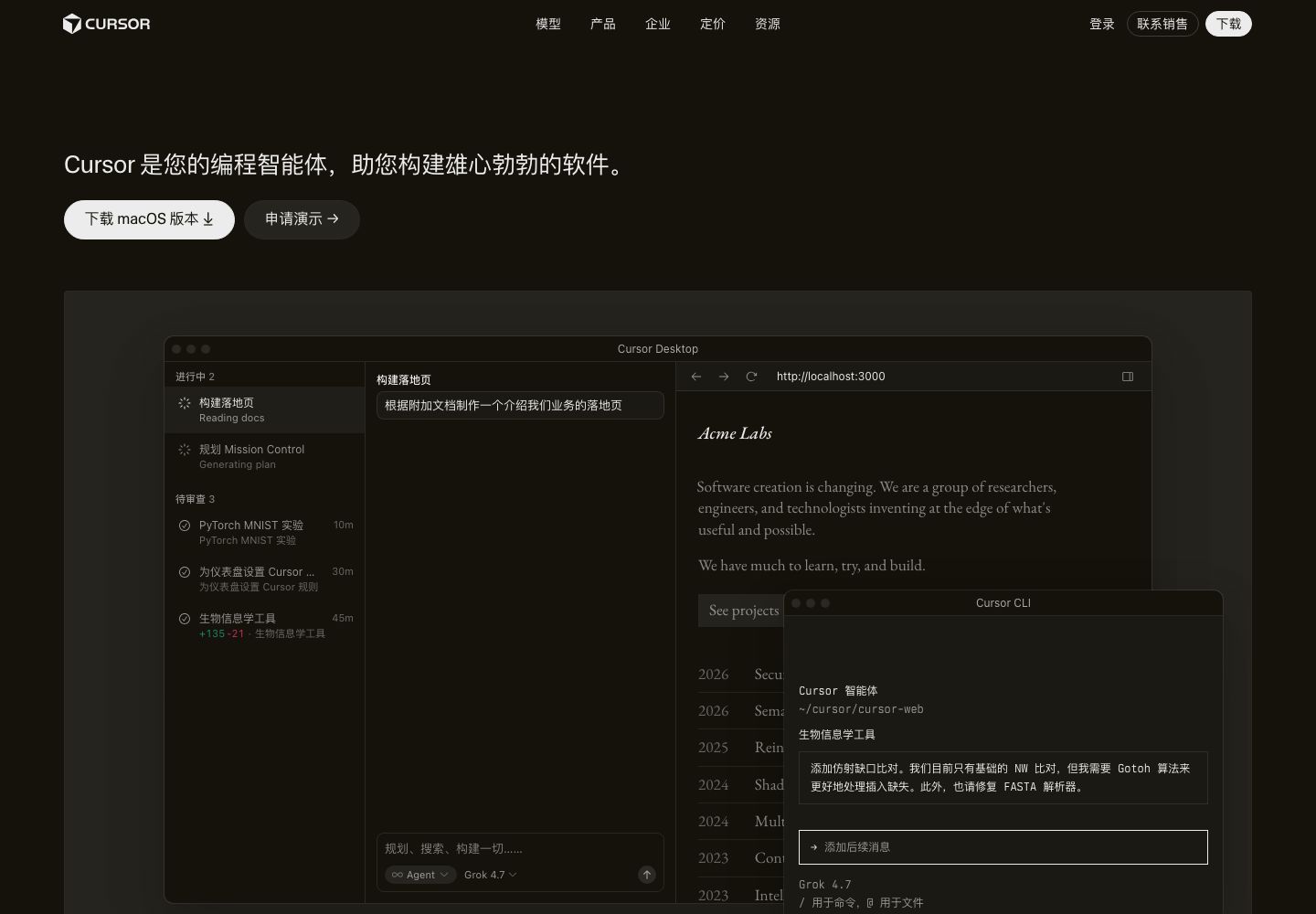The width and height of the screenshot is (1316, 914).
Task: Click the browser forward arrow icon
Action: click(x=724, y=377)
